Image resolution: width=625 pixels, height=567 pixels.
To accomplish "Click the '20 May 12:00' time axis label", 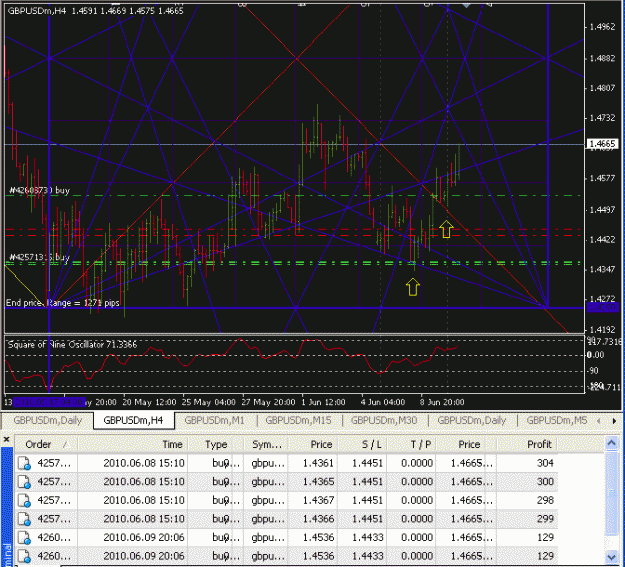I will tap(149, 402).
